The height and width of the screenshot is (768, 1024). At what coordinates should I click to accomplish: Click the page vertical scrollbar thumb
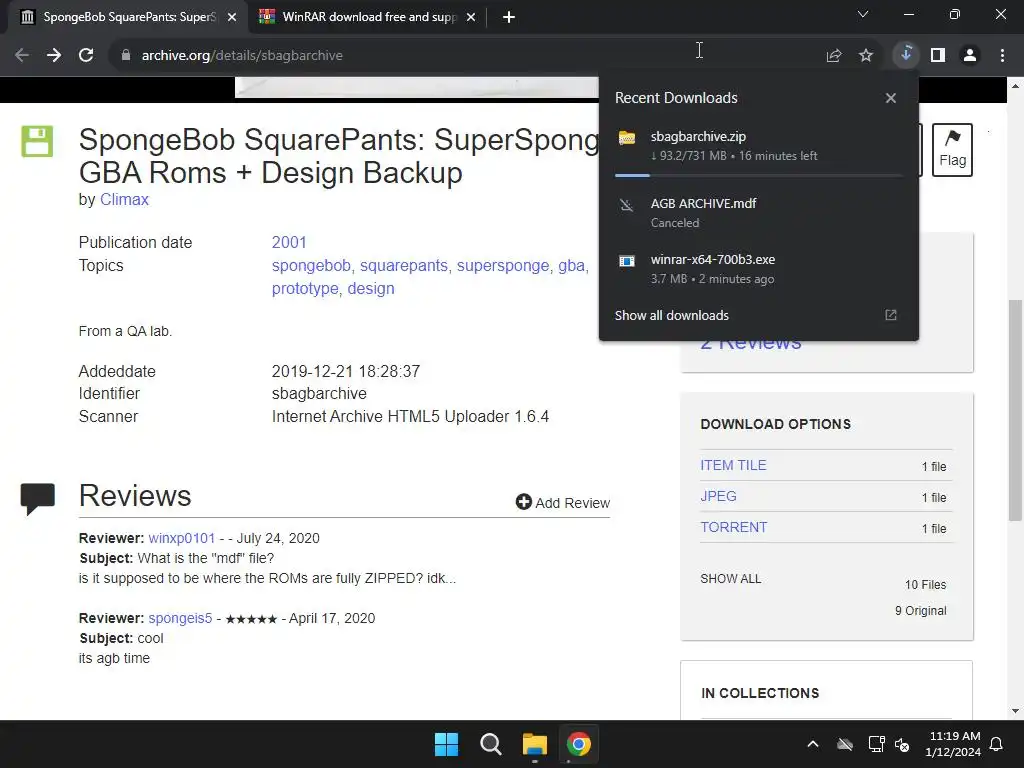point(1015,410)
